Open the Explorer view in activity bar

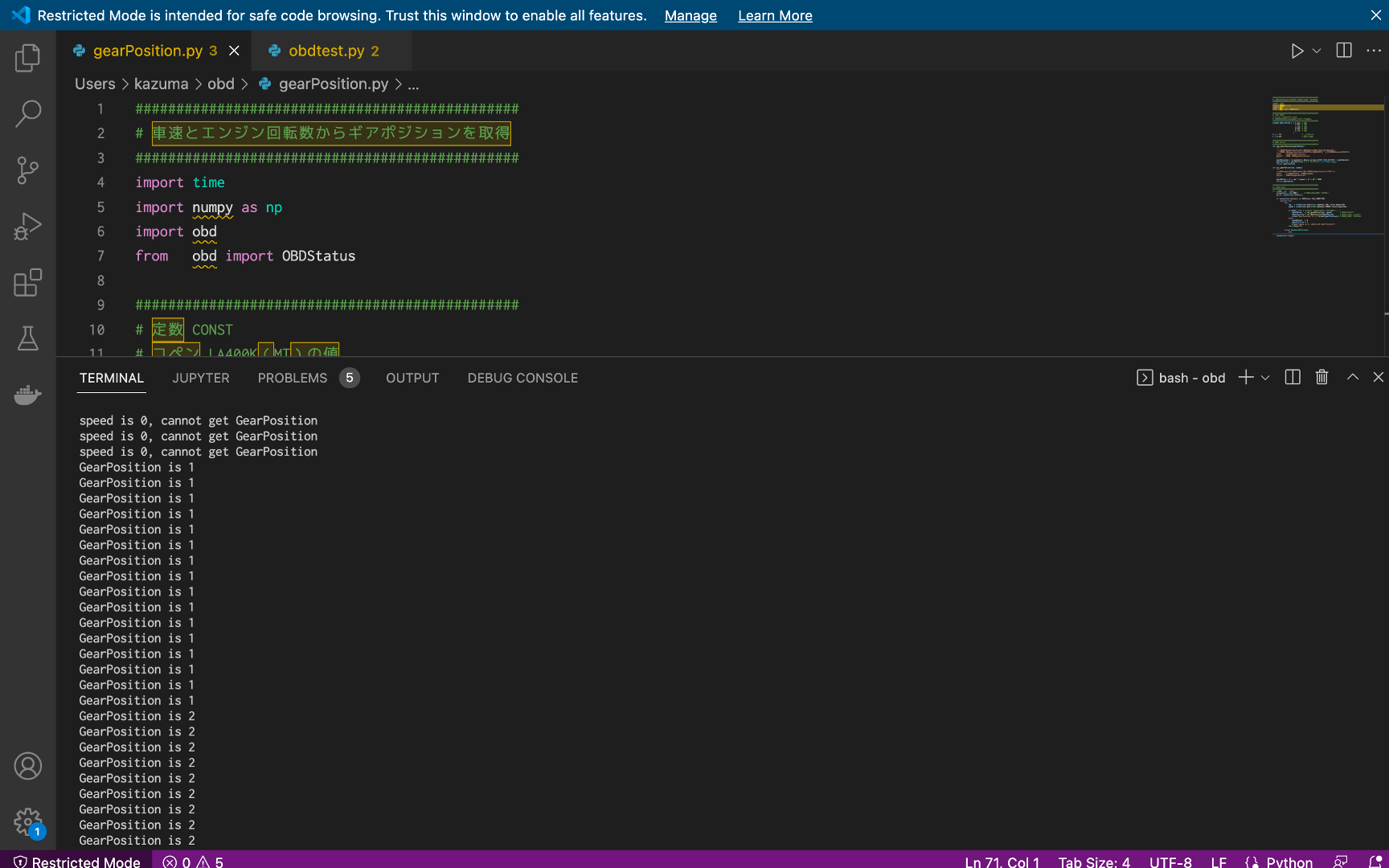pyautogui.click(x=27, y=58)
